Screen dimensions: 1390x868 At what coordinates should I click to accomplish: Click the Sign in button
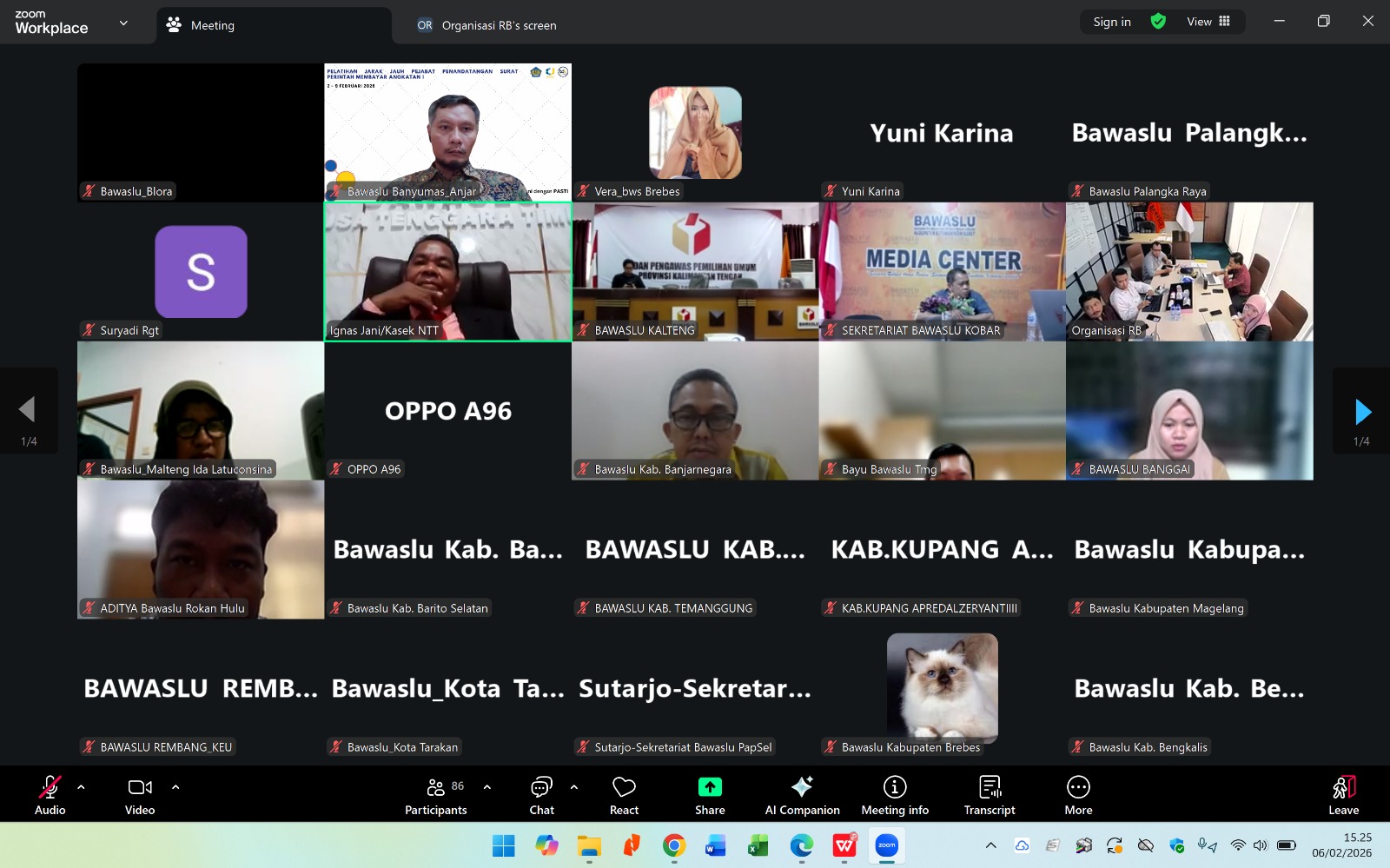1111,21
